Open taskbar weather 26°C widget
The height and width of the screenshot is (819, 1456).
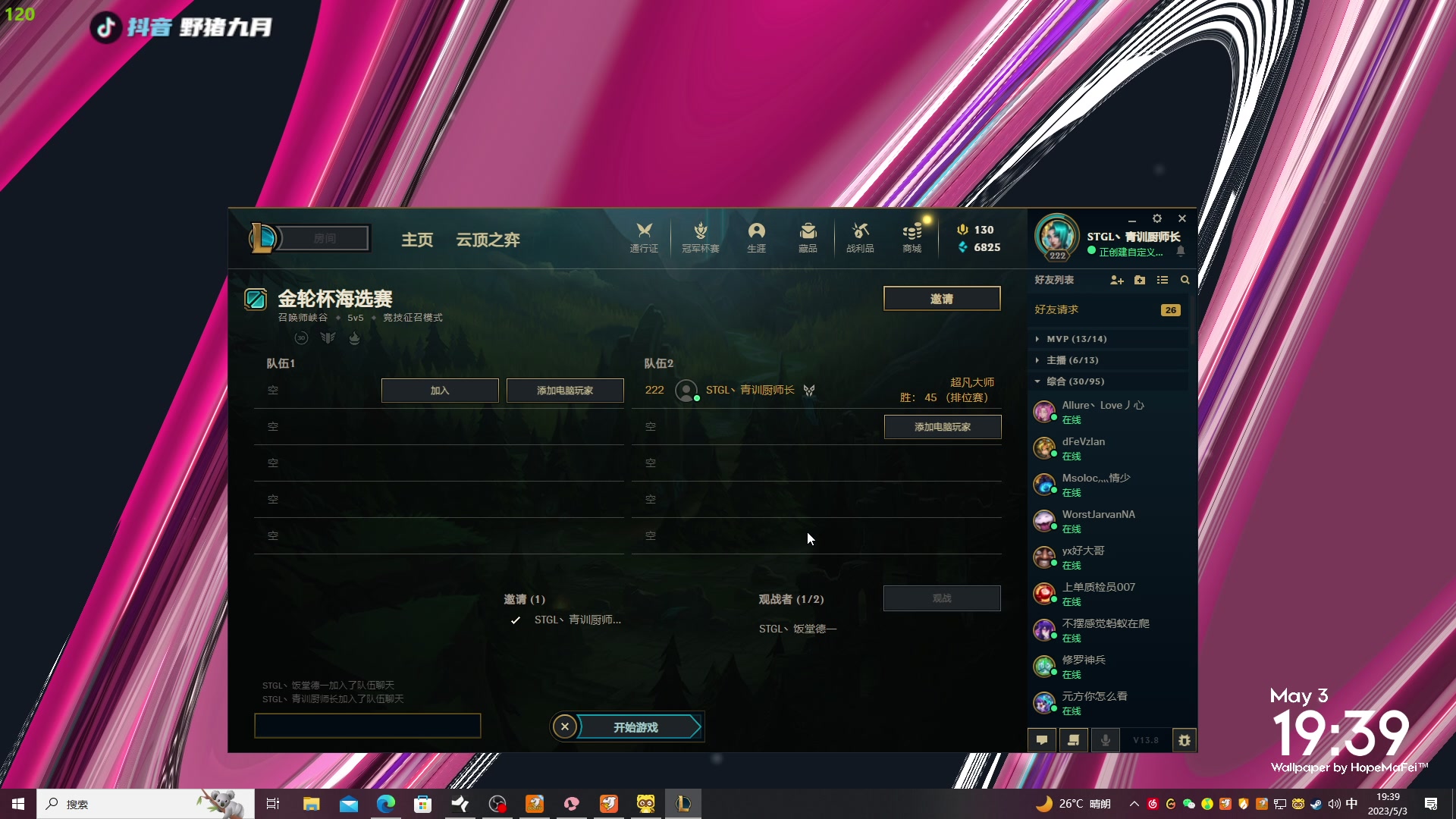coord(1074,804)
